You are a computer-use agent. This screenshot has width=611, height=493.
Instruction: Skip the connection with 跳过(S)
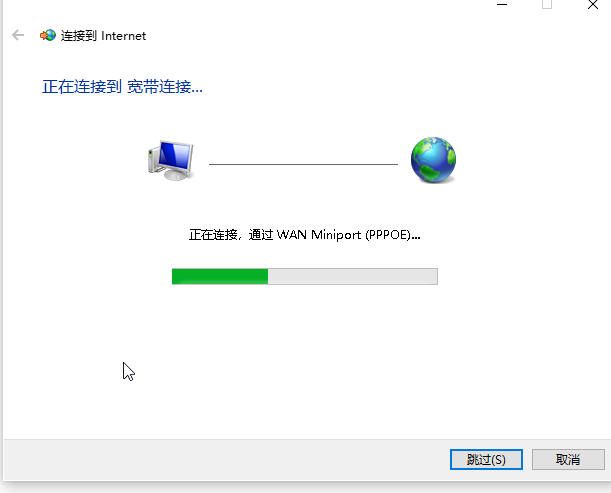pyautogui.click(x=486, y=459)
